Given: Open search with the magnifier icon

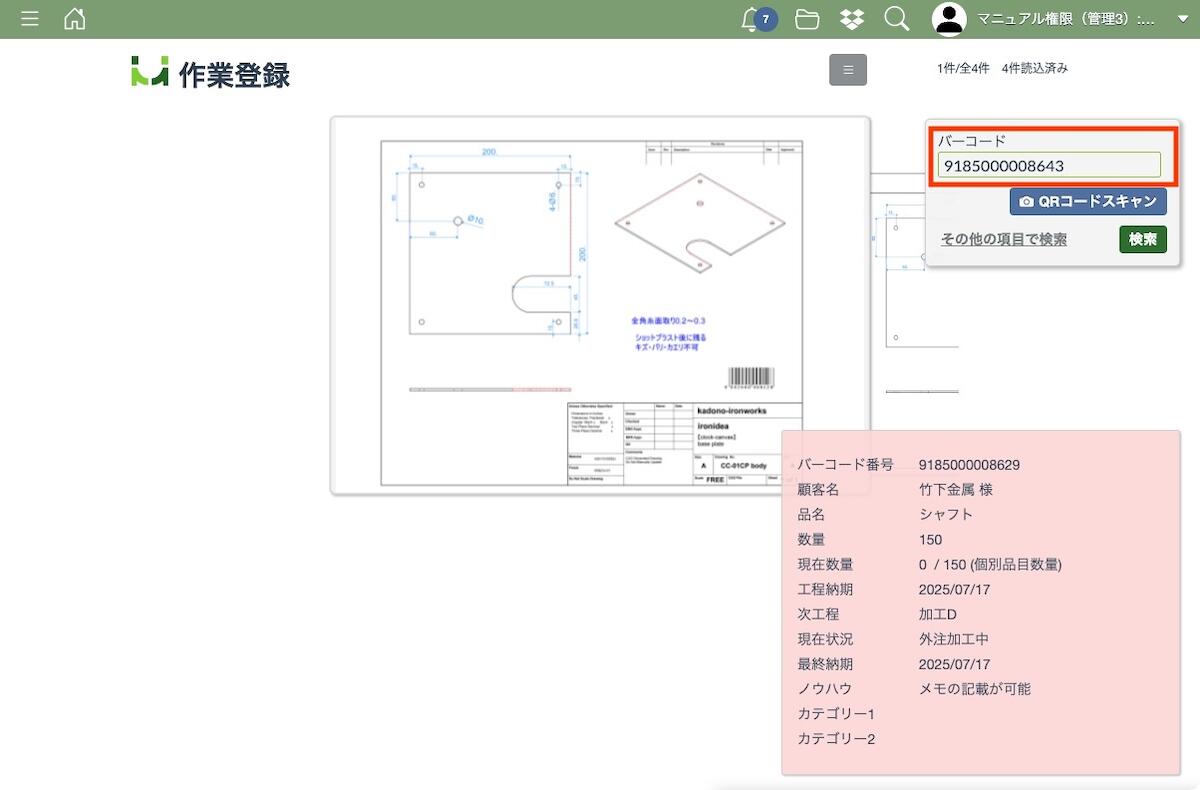Looking at the screenshot, I should coord(896,19).
